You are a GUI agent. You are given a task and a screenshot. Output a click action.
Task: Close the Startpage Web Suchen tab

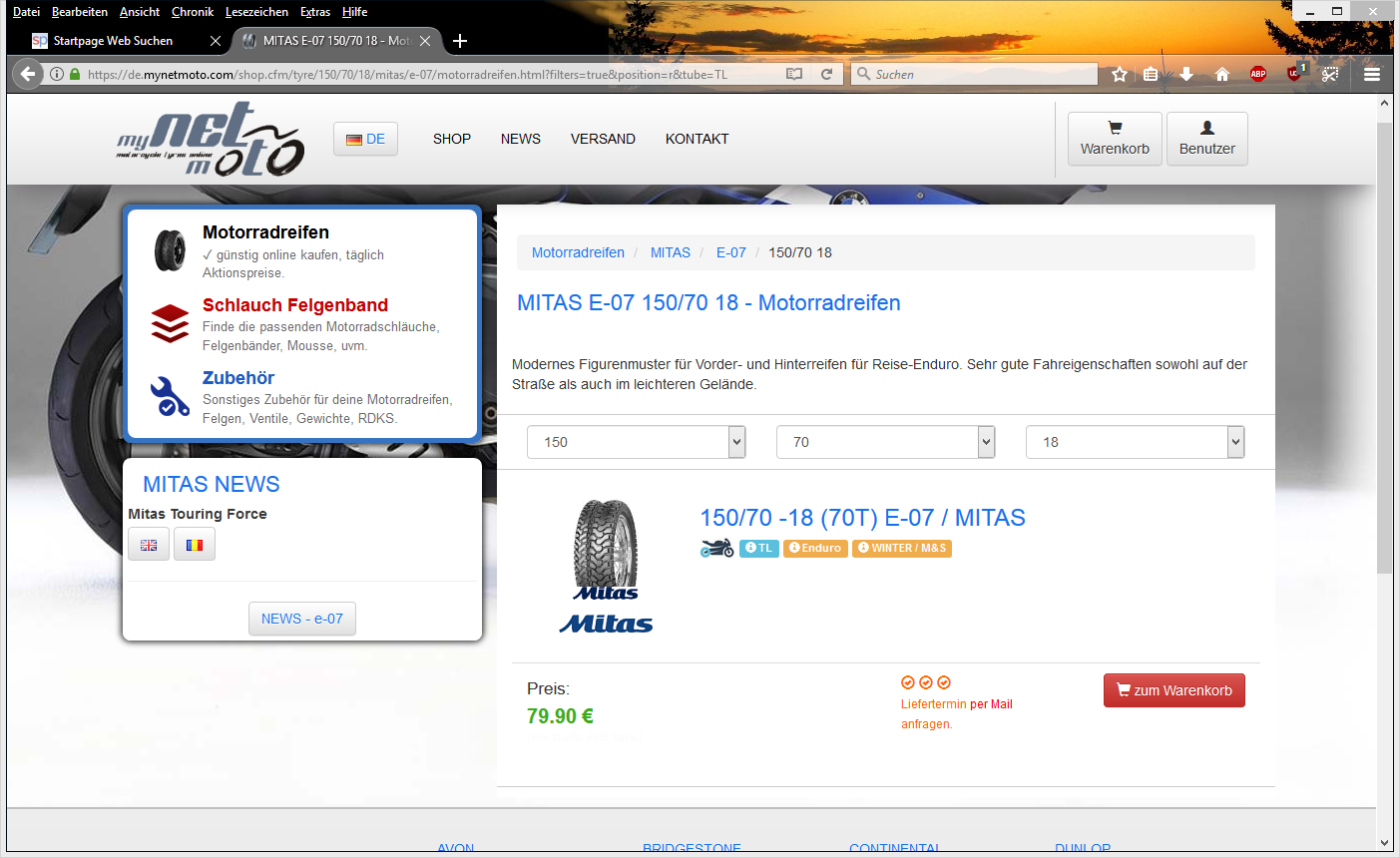(216, 41)
